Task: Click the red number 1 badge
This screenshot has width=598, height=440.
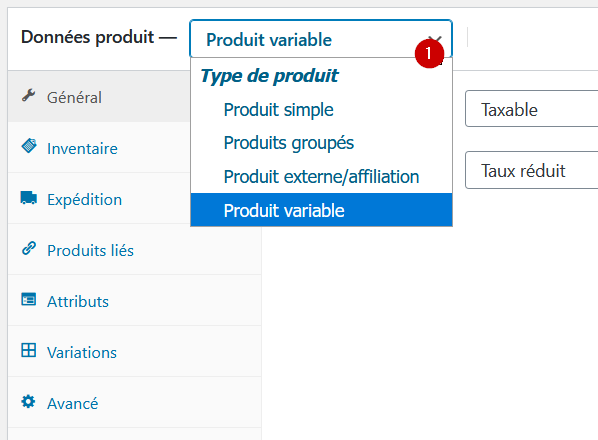Action: point(429,53)
